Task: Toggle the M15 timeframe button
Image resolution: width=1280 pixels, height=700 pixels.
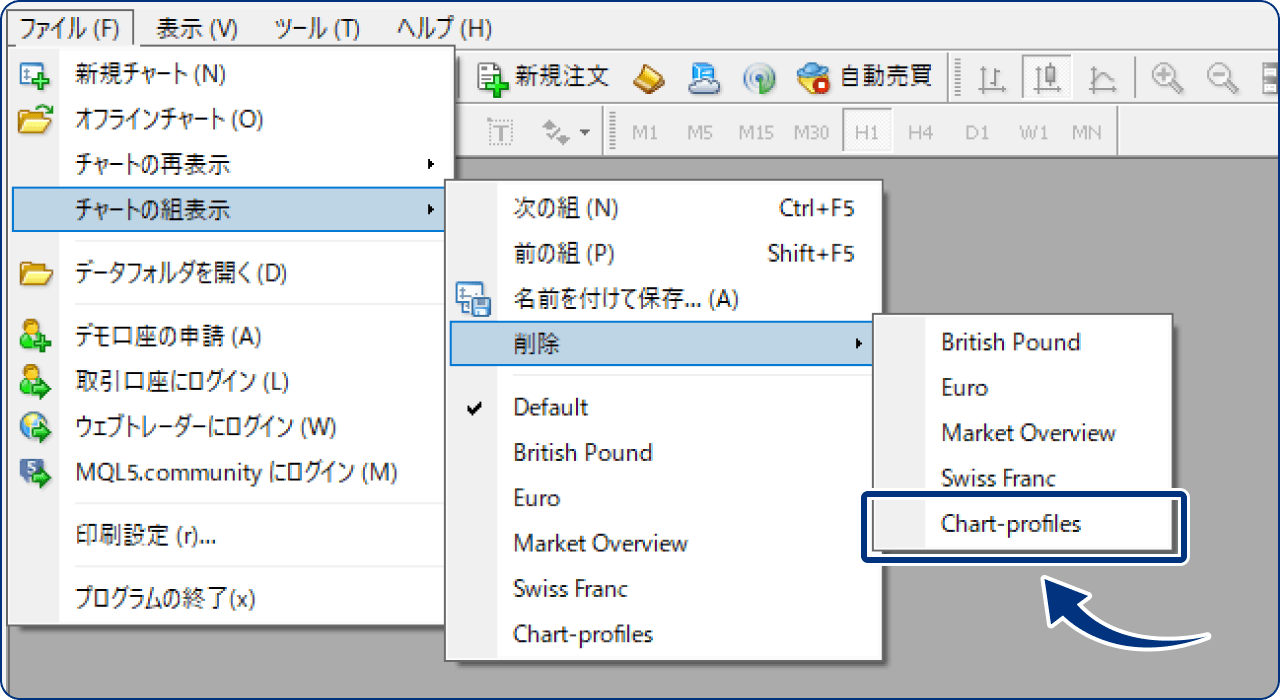Action: click(x=756, y=132)
